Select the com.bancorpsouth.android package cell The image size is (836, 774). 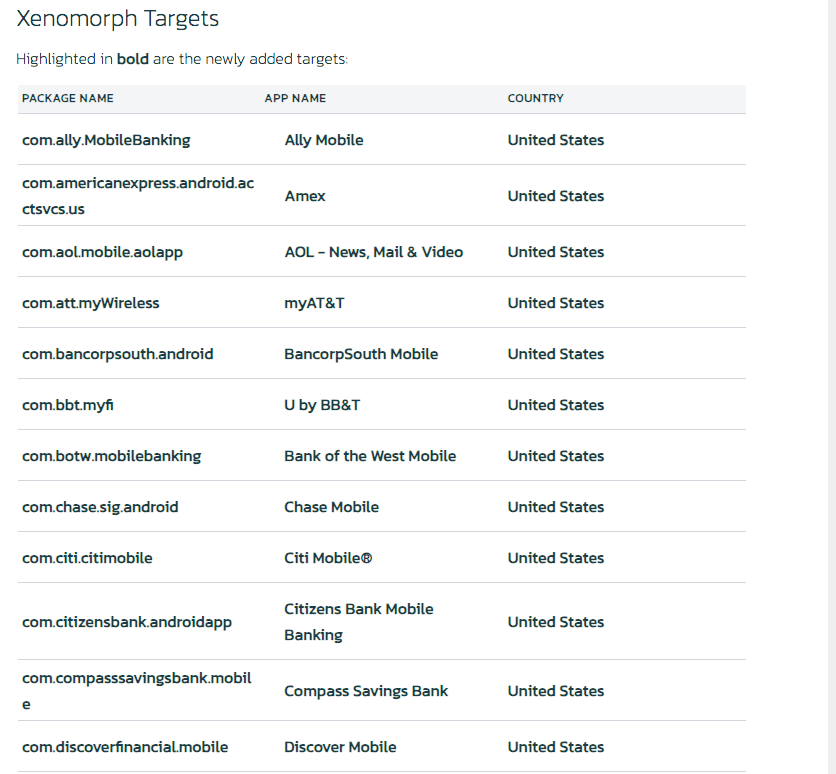pos(117,354)
